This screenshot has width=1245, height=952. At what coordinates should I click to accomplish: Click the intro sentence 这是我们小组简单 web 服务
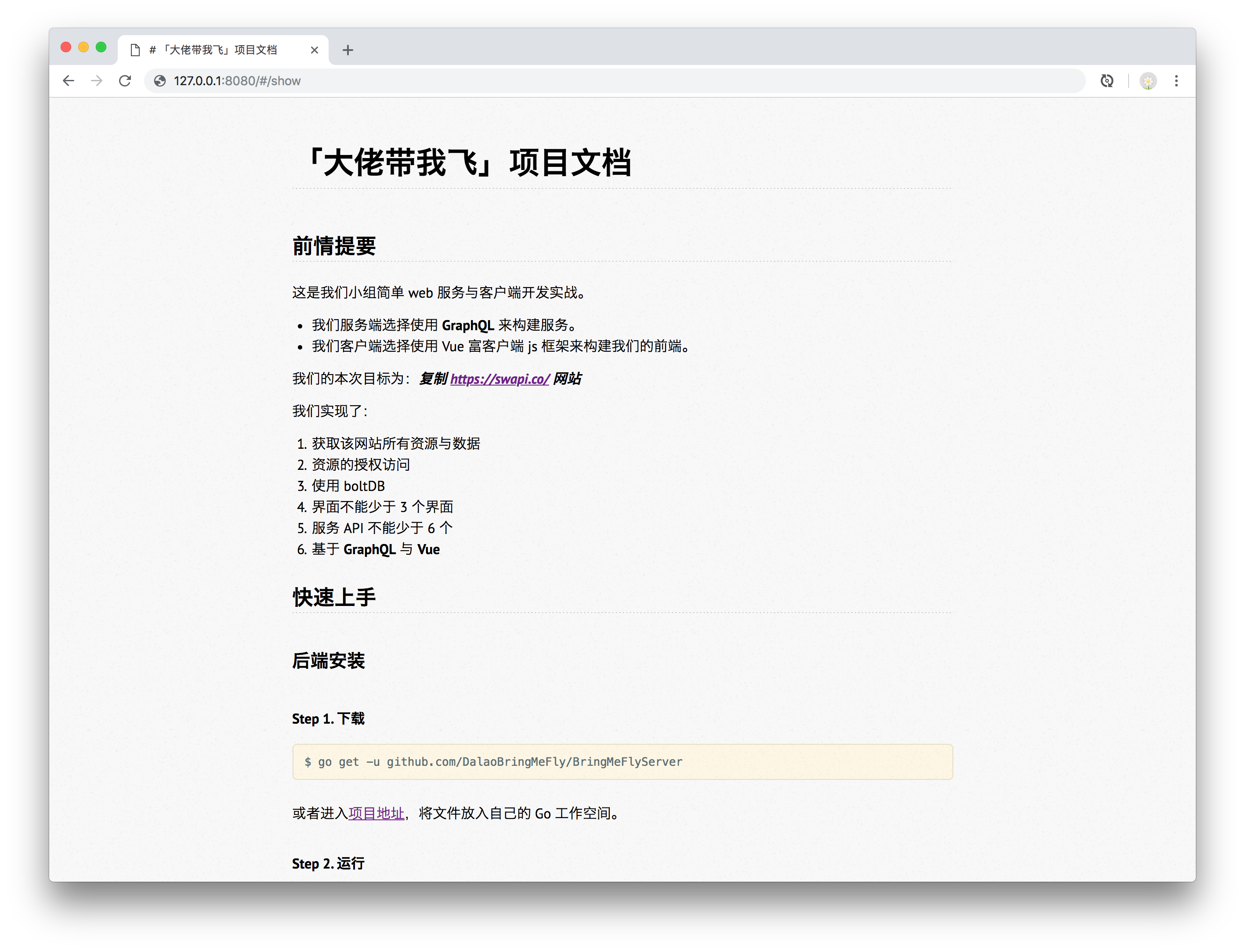point(439,292)
